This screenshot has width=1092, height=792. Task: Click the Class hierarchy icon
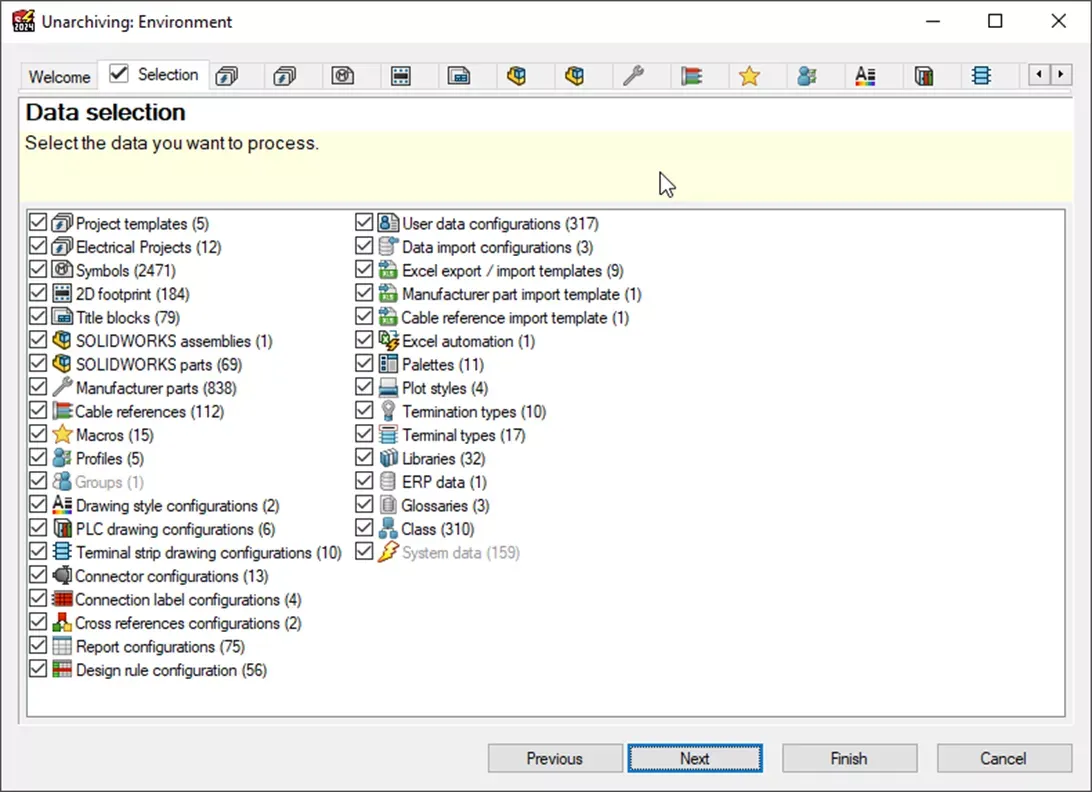[388, 529]
